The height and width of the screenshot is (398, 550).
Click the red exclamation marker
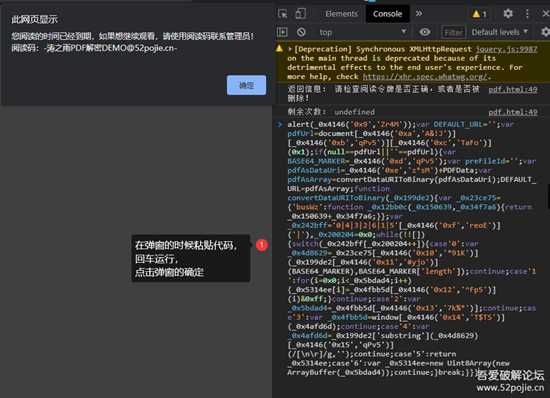click(x=262, y=245)
